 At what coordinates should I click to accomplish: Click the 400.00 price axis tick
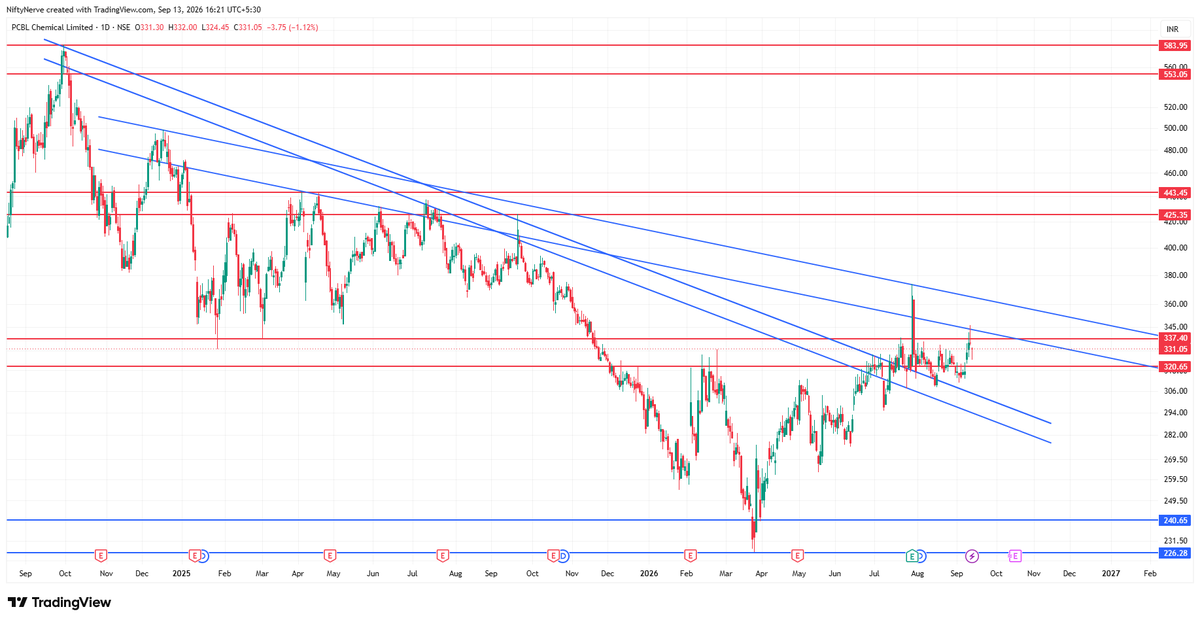coord(1175,248)
